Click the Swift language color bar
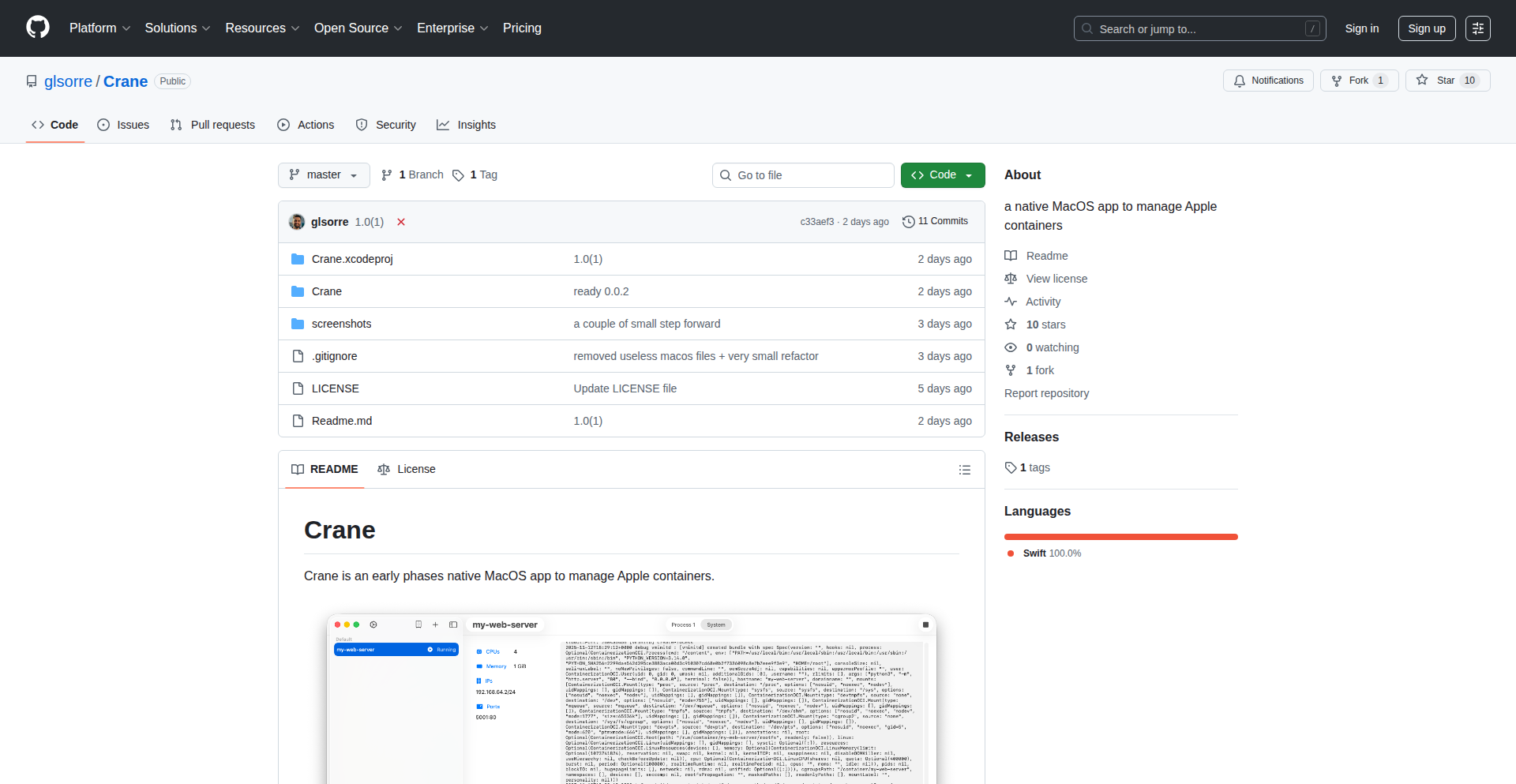The width and height of the screenshot is (1516, 784). coord(1120,537)
